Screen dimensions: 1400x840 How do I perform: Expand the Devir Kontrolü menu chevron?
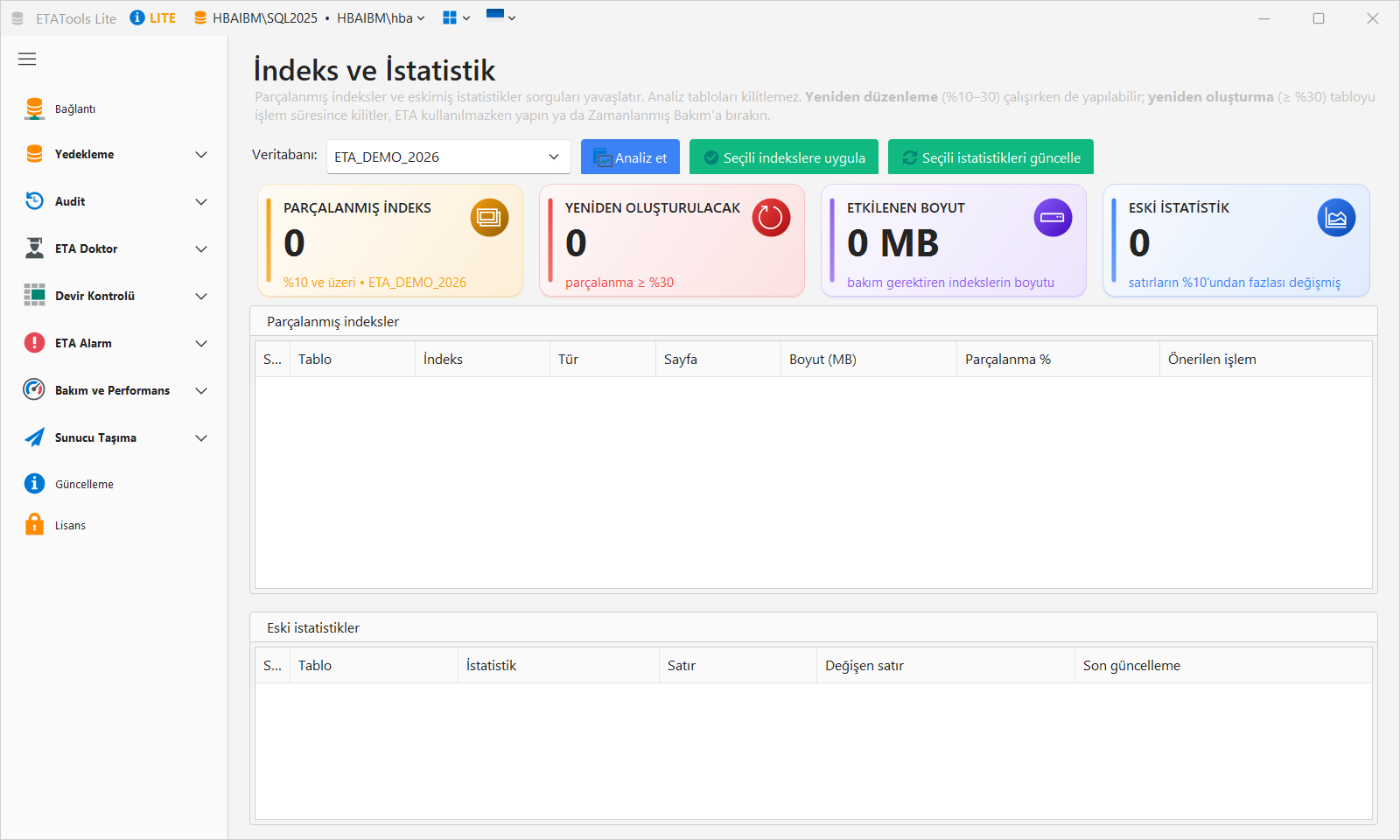[201, 296]
